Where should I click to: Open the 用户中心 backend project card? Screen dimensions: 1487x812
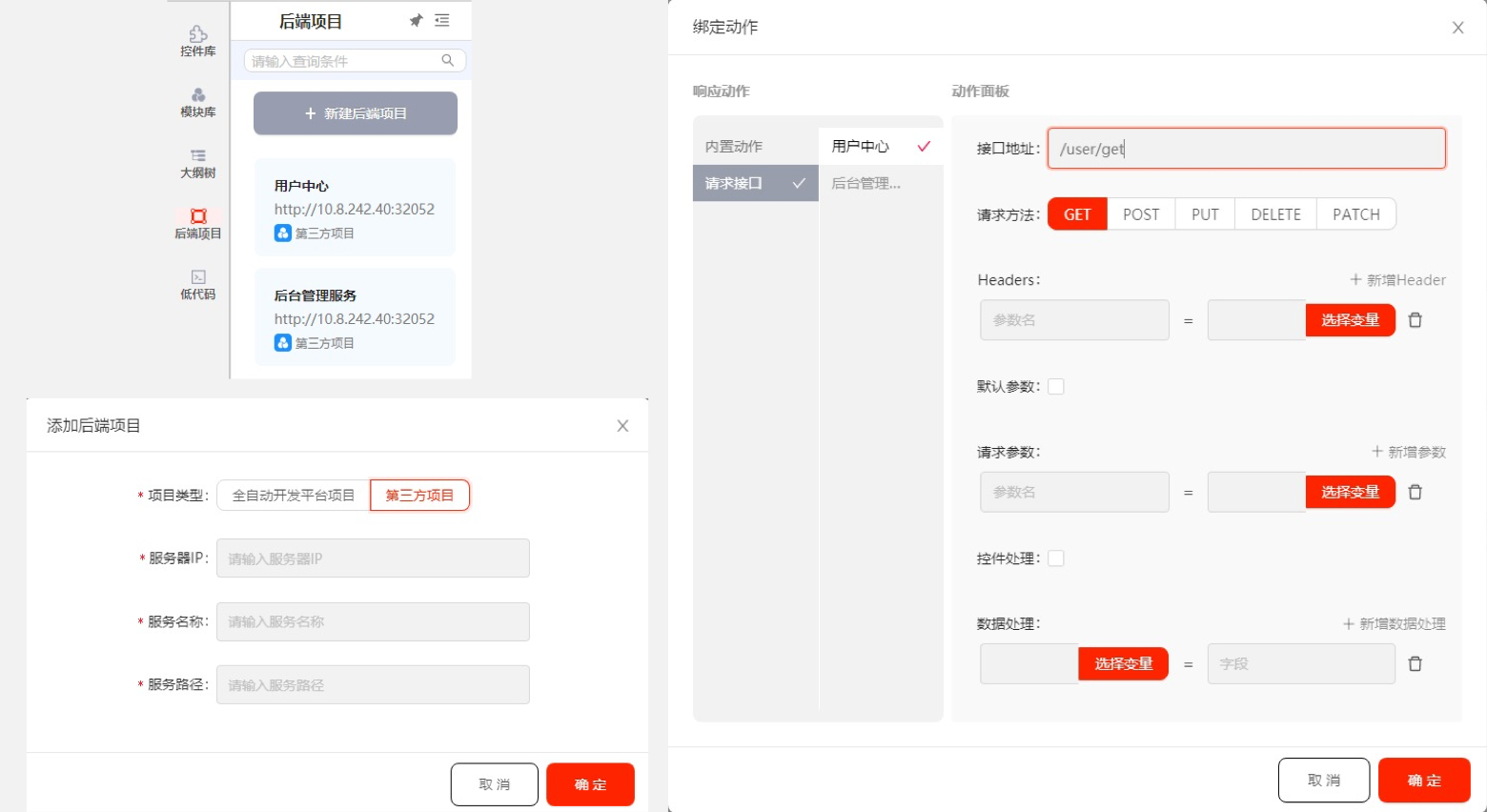click(x=355, y=208)
